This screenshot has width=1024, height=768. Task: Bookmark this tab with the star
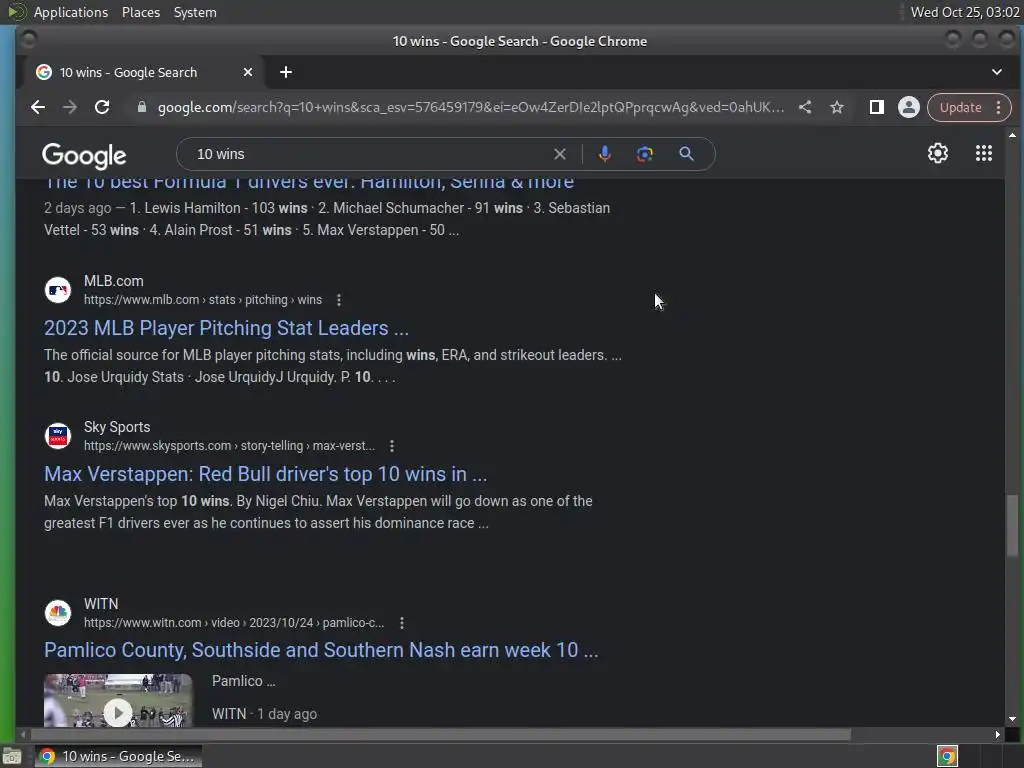pos(837,107)
